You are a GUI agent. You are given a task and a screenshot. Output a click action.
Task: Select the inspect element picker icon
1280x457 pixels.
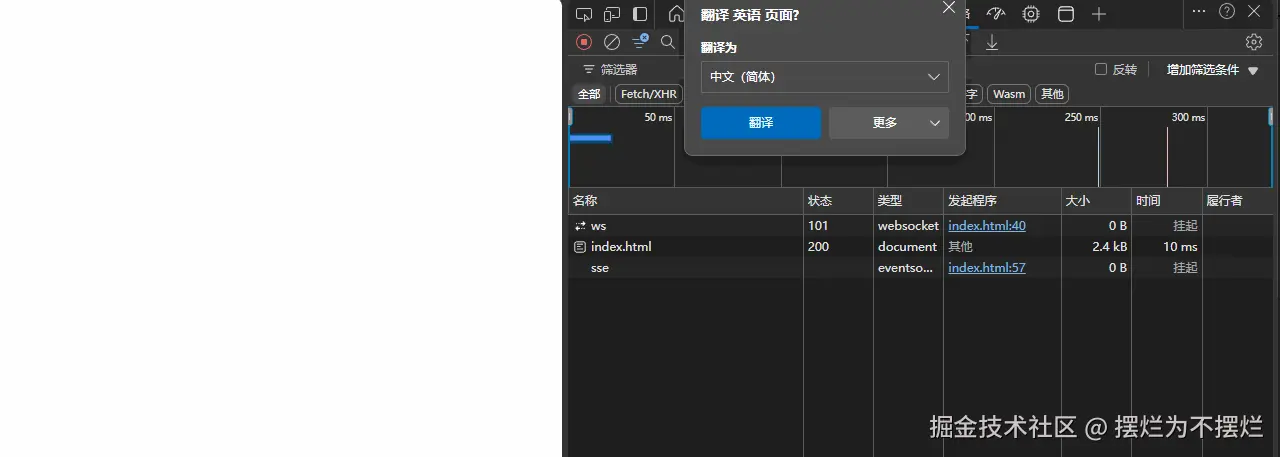click(x=584, y=14)
